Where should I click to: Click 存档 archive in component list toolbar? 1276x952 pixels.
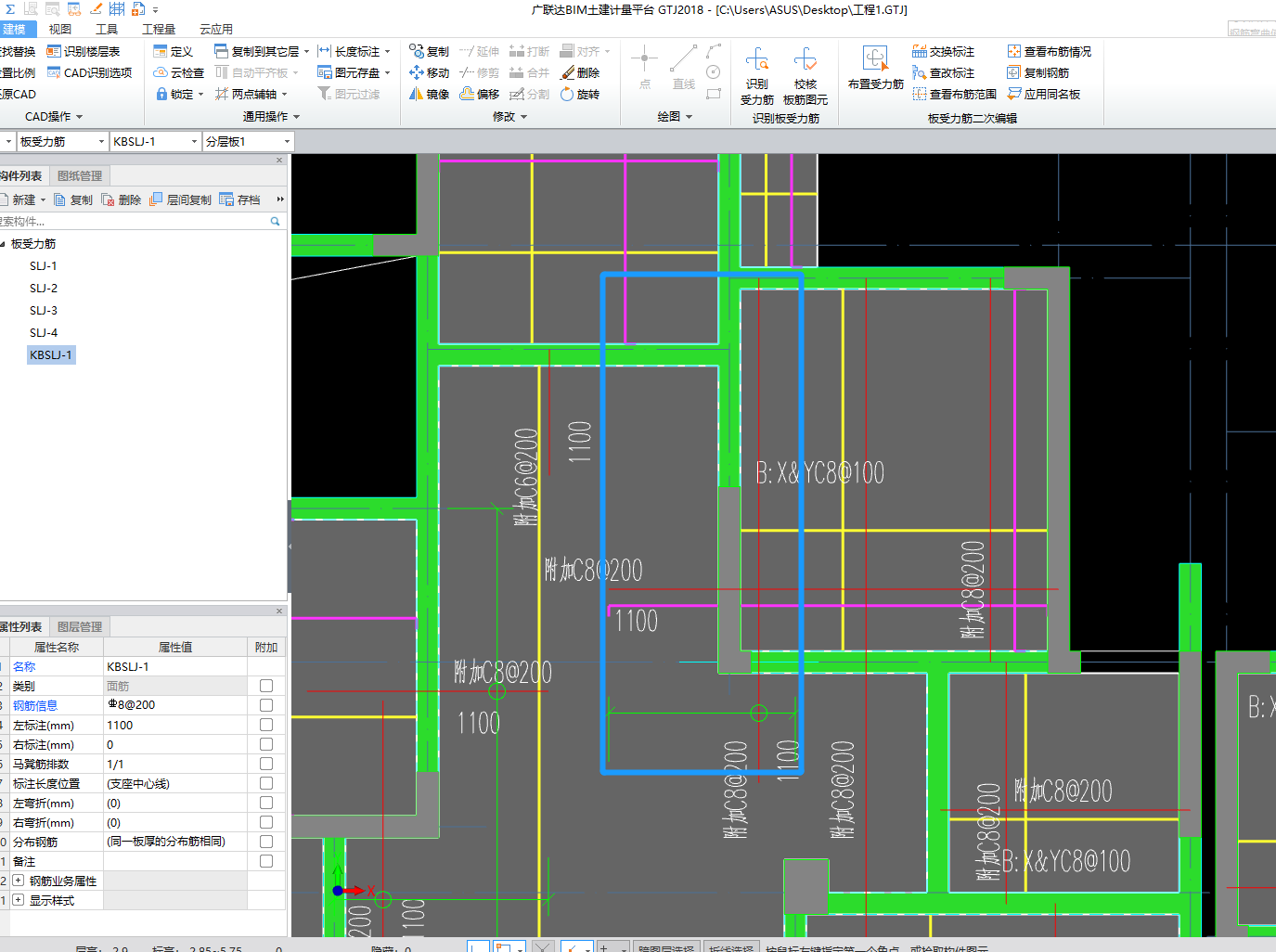pyautogui.click(x=239, y=199)
